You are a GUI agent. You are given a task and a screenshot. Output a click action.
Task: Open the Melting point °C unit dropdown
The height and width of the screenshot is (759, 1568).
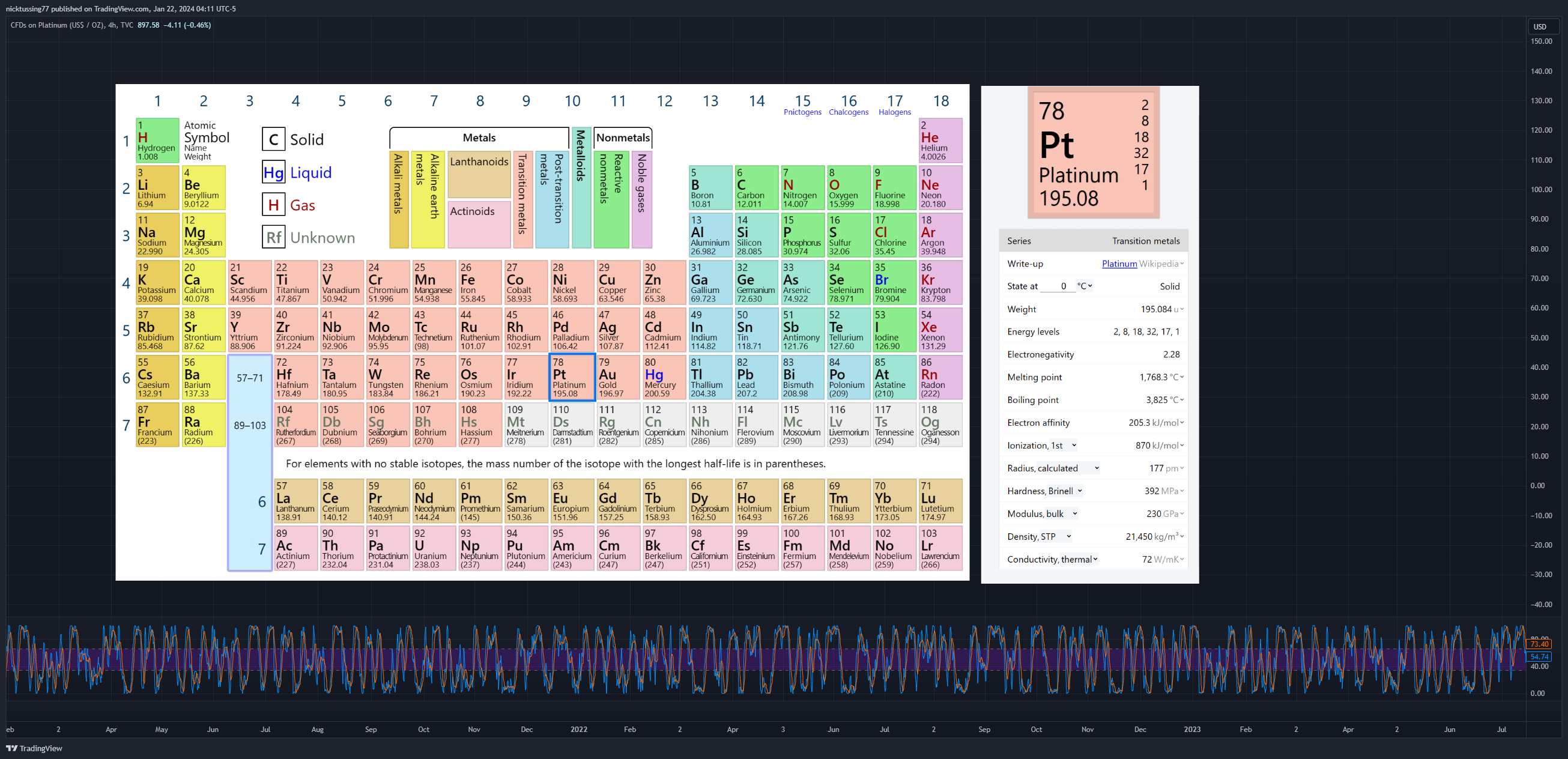(1177, 377)
